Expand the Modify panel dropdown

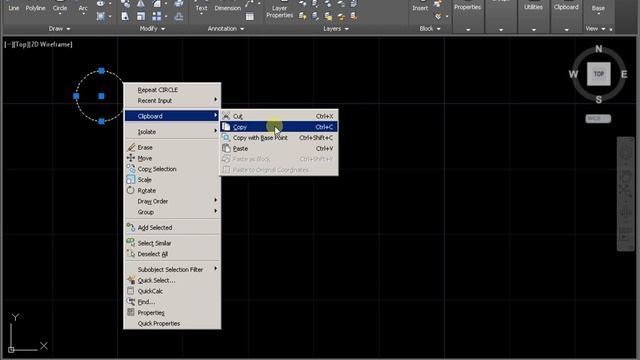point(152,29)
